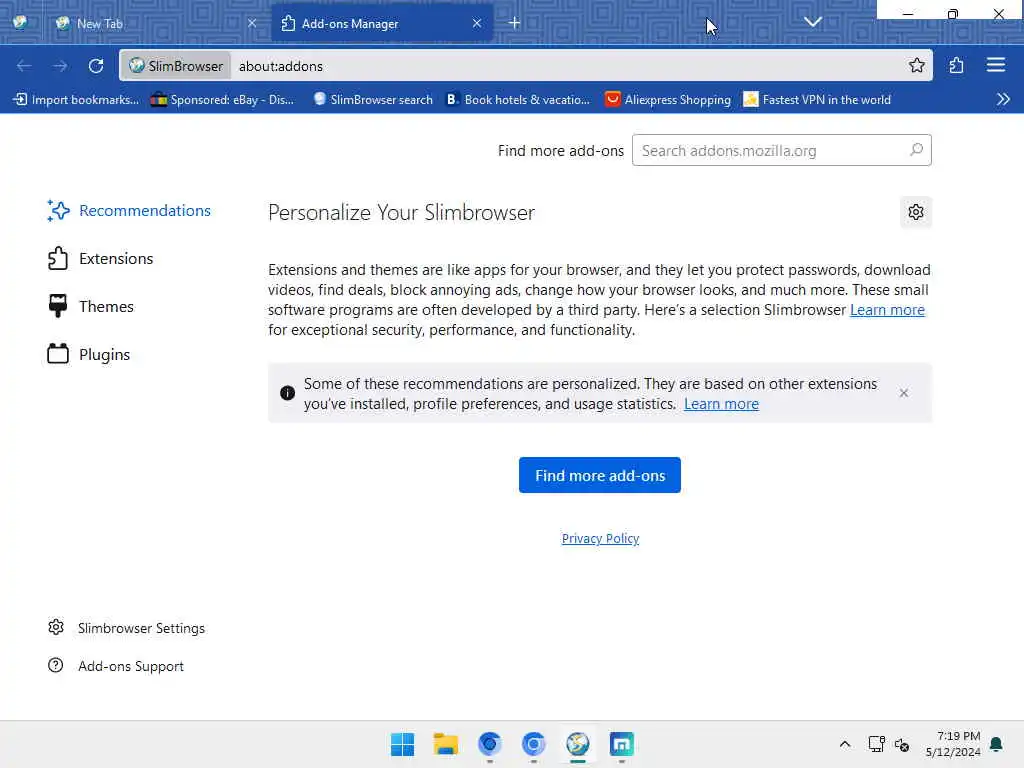Open the toolbar extensions puzzle button

pyautogui.click(x=956, y=65)
